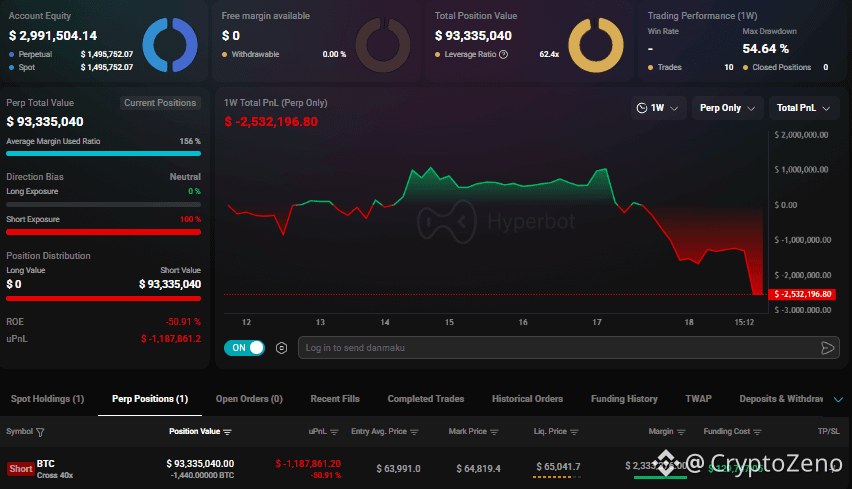852x489 pixels.
Task: Click the Total Position Value donut chart
Action: coord(596,45)
